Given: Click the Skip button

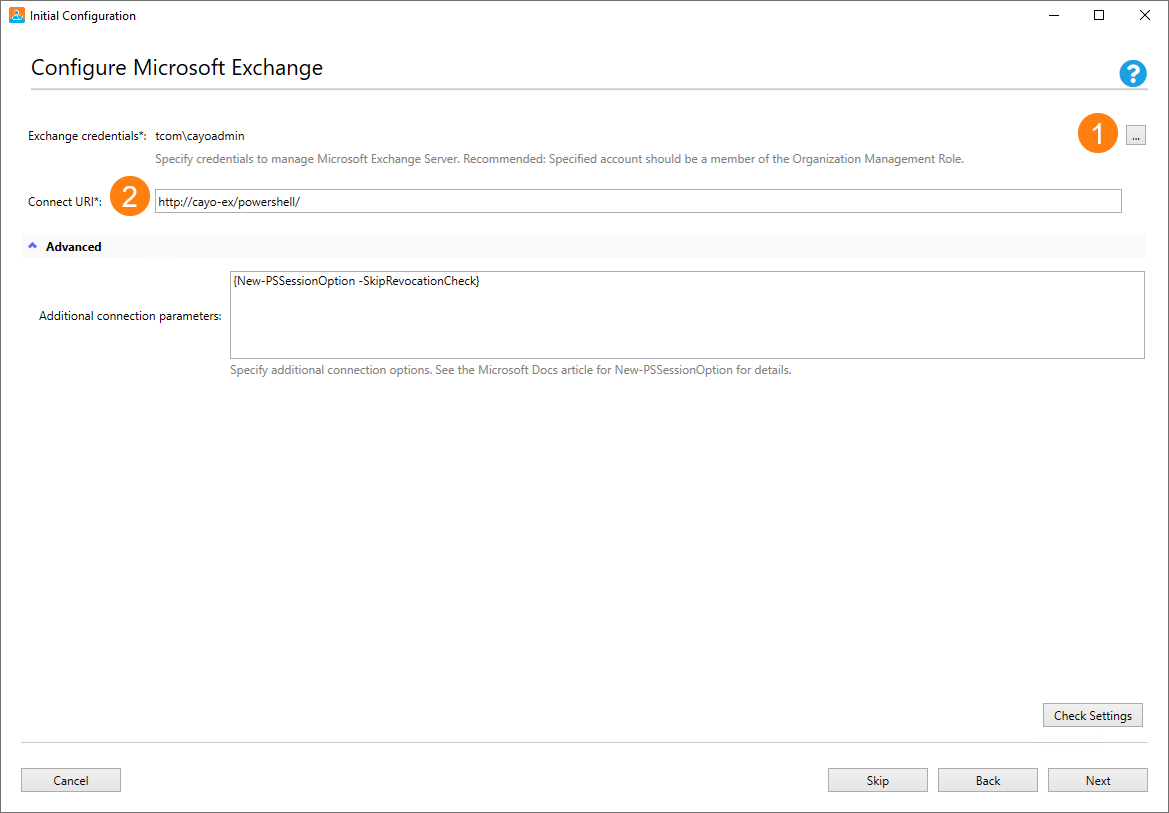Looking at the screenshot, I should point(877,780).
